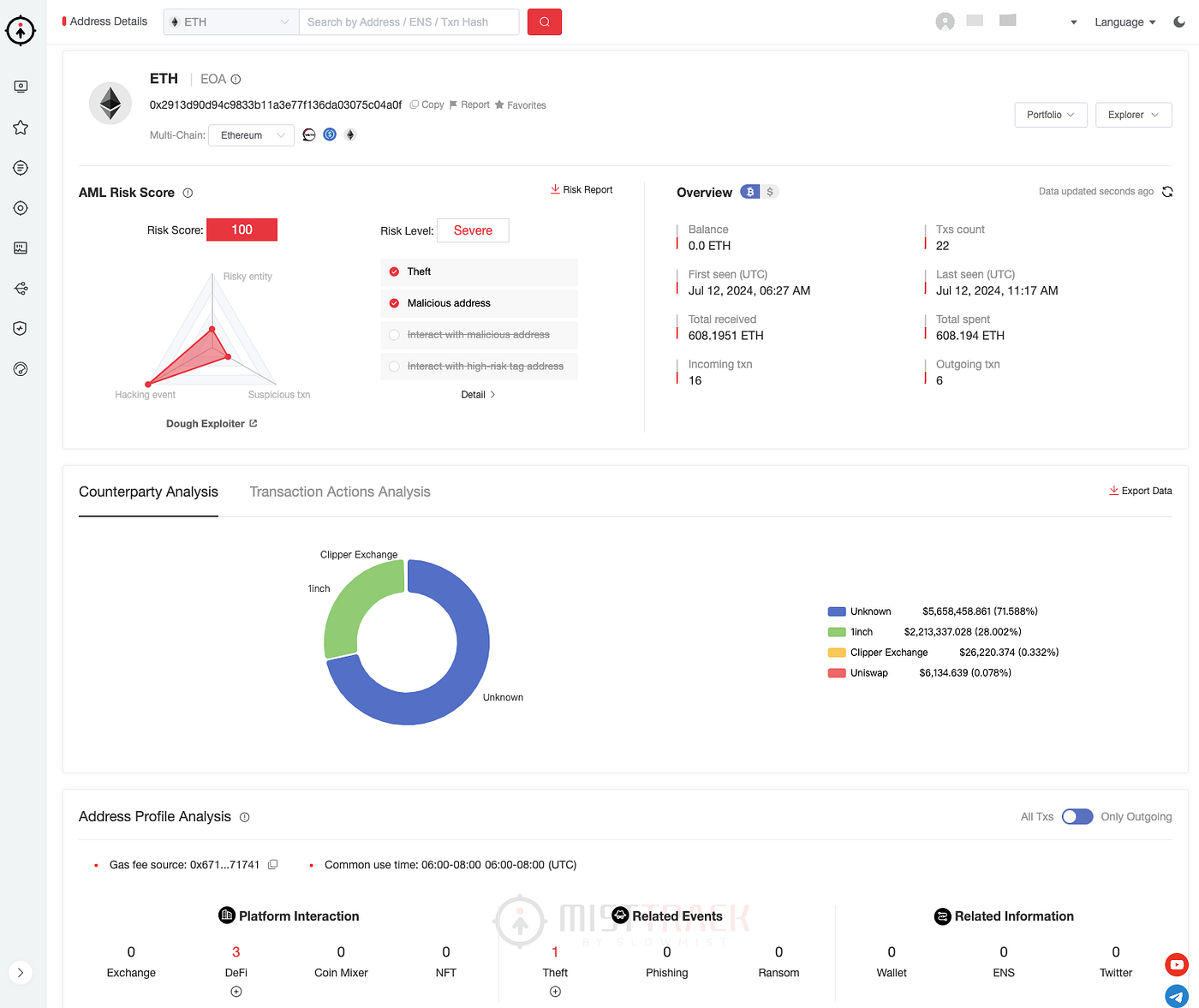Expand the DeFi platform interaction details
1199x1008 pixels.
(x=236, y=992)
